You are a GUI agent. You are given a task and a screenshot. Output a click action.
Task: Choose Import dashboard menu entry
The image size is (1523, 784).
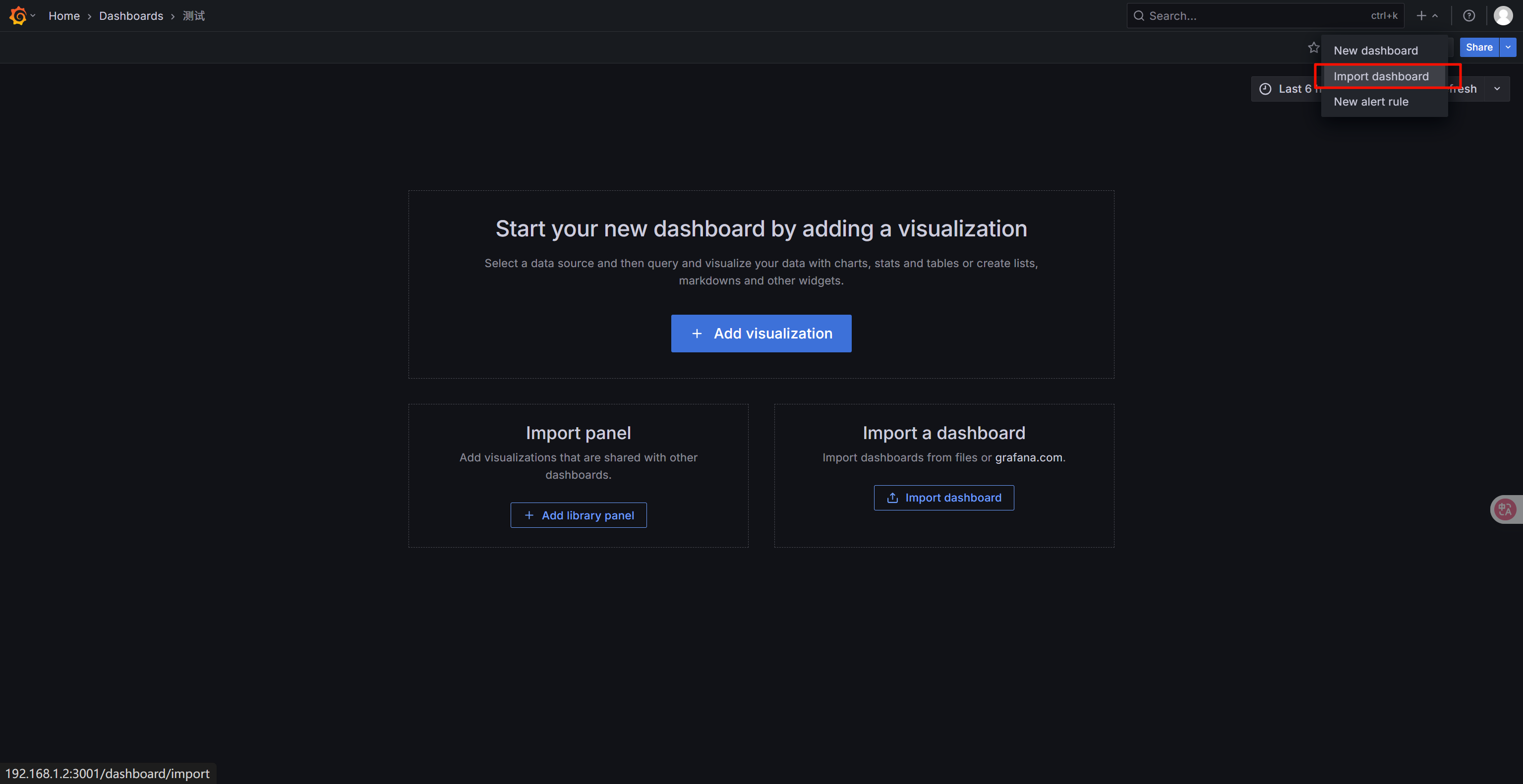pyautogui.click(x=1381, y=76)
